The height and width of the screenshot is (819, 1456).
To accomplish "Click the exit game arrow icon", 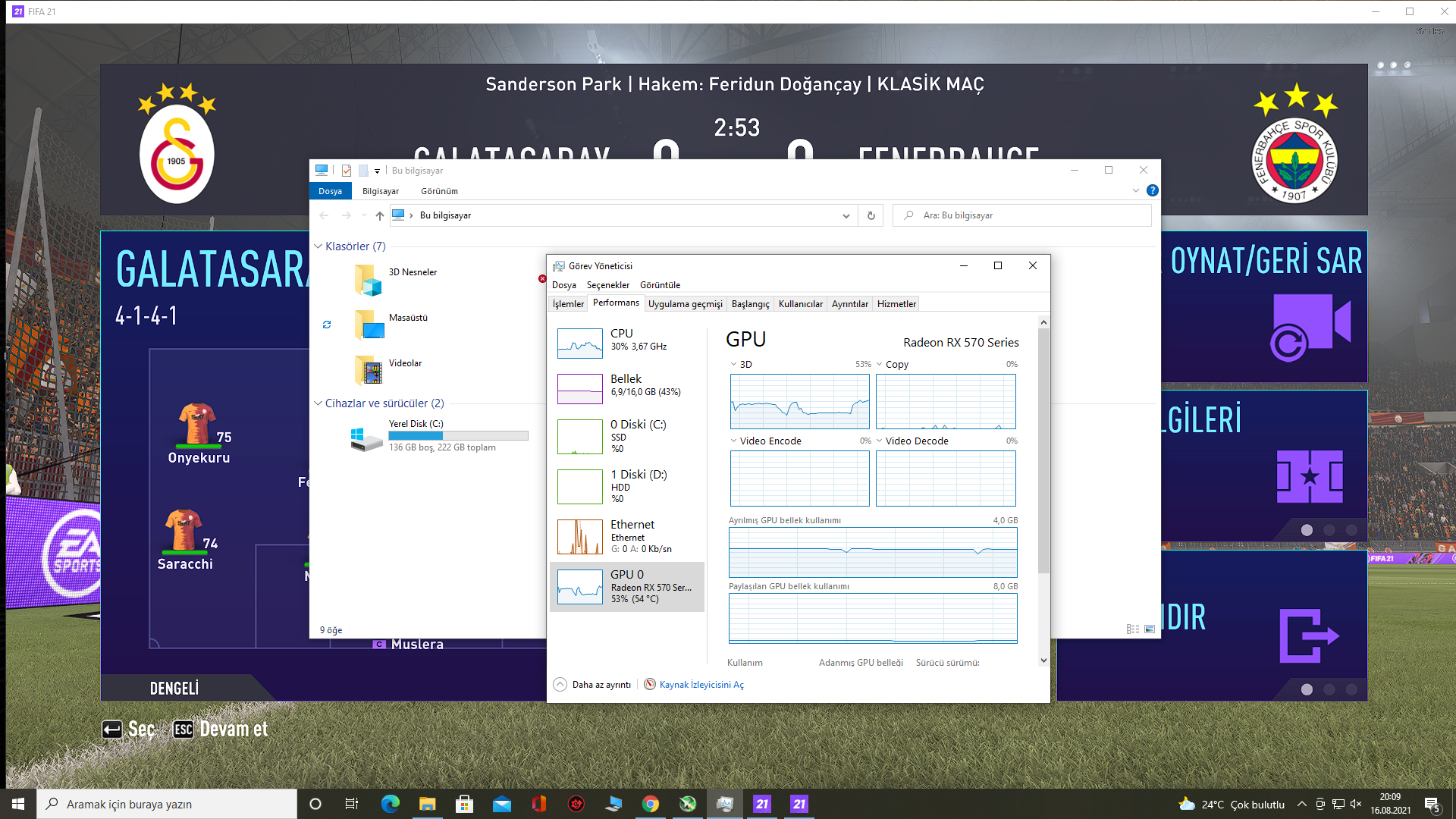I will [x=1308, y=635].
